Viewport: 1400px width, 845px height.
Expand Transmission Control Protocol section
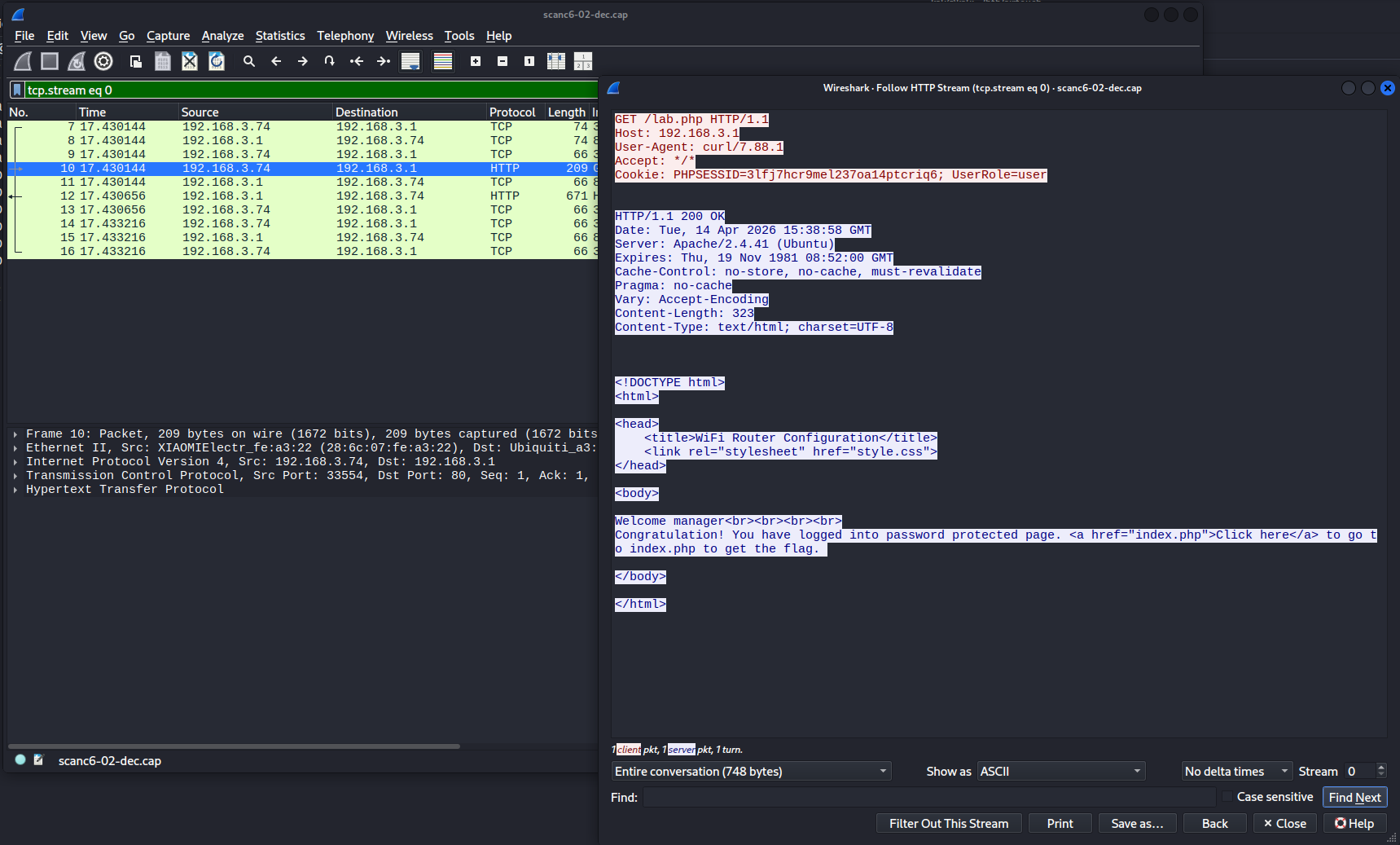pos(15,476)
